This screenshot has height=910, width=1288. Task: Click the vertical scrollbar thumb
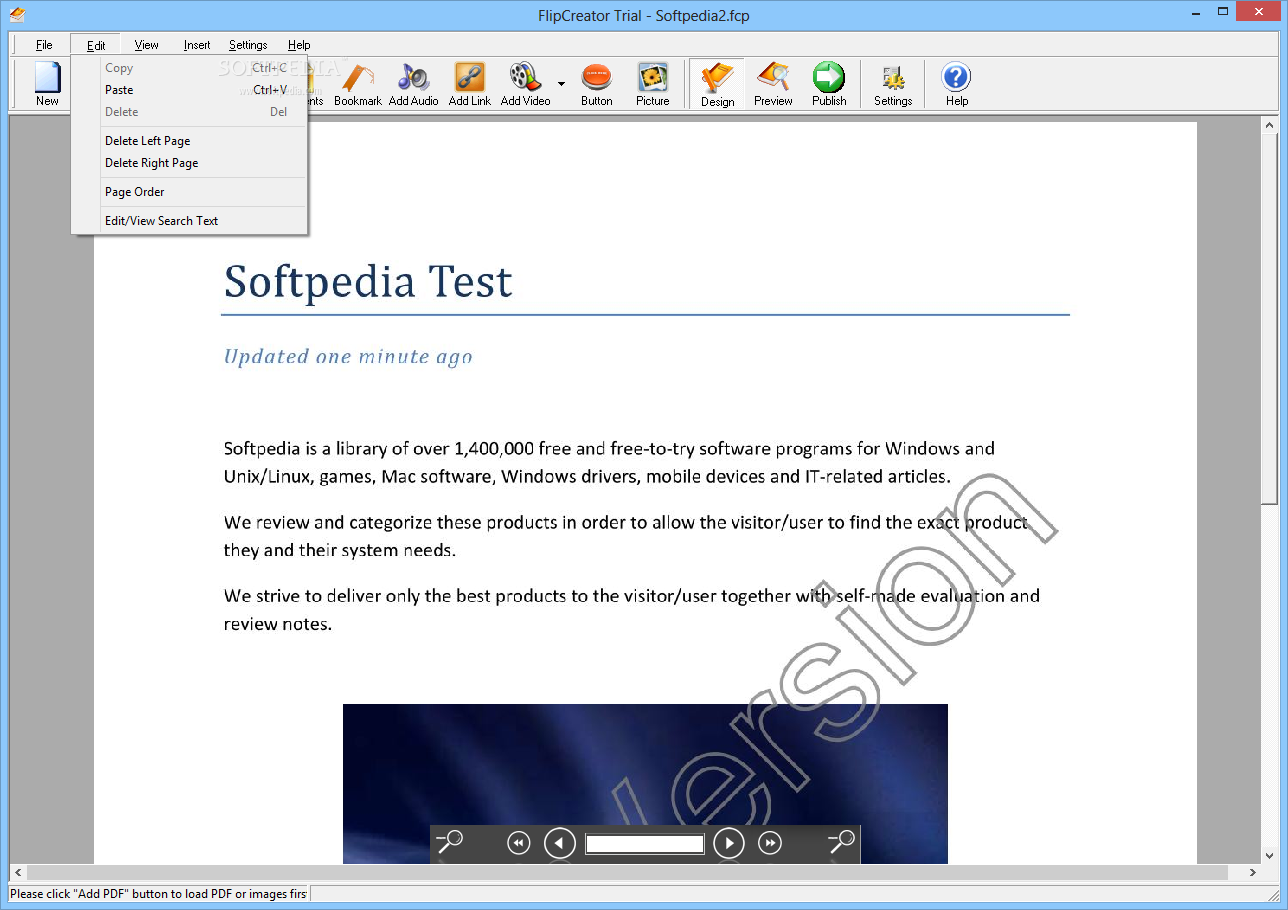(x=1270, y=320)
